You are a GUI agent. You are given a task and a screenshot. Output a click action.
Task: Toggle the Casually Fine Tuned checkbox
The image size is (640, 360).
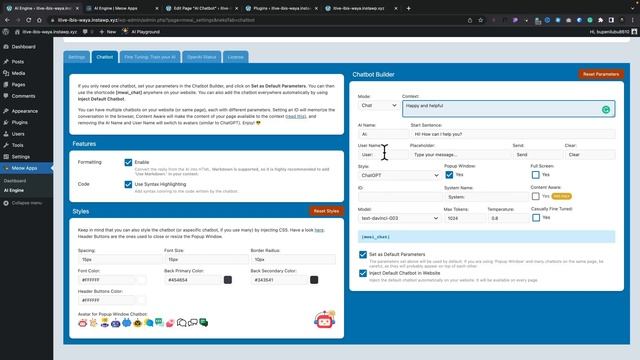click(x=536, y=218)
